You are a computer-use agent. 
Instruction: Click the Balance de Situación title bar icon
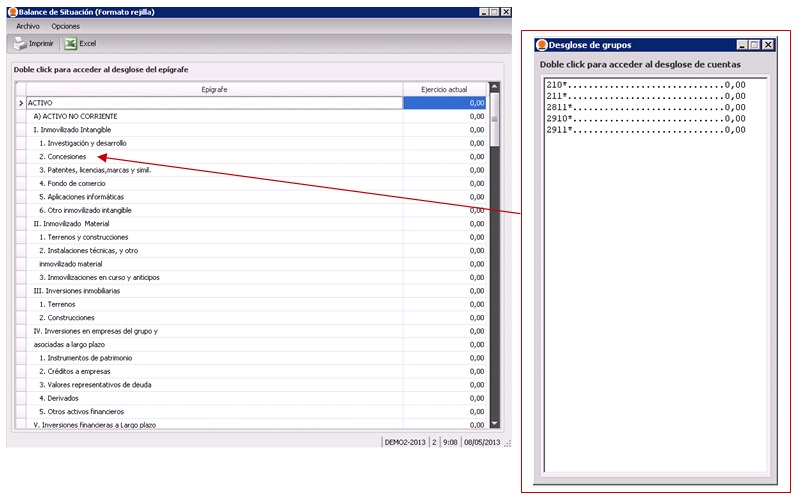(11, 11)
